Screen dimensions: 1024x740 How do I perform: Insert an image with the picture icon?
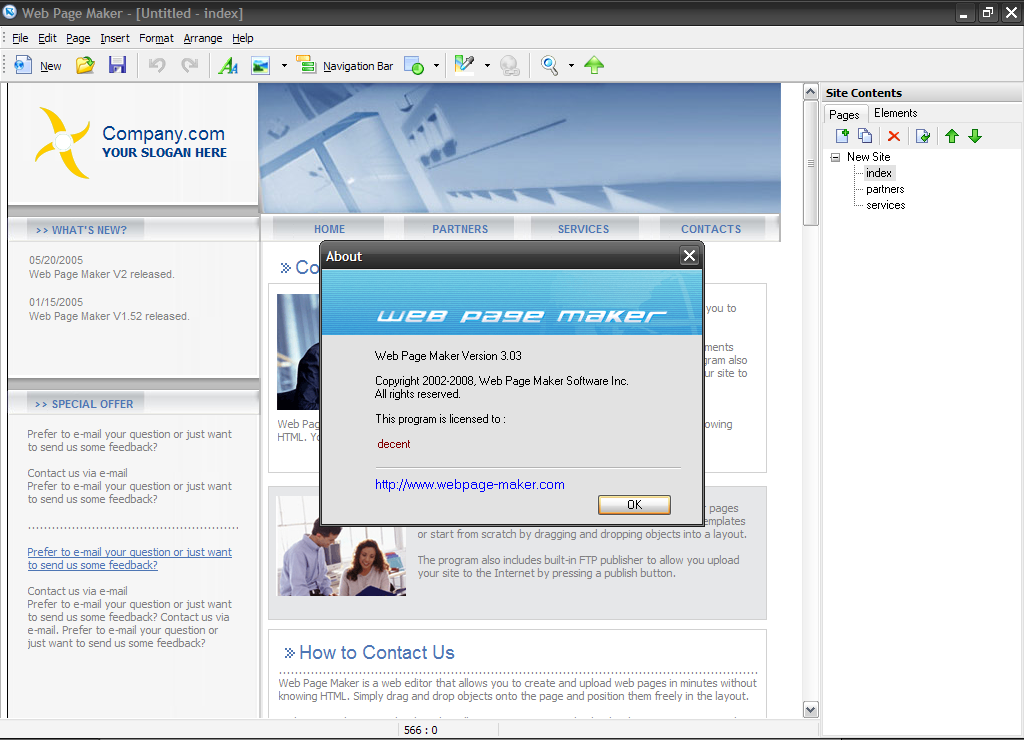coord(261,65)
